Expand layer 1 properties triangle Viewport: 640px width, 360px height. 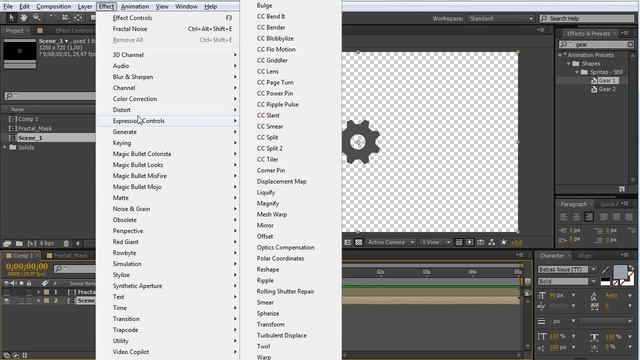[x=38, y=292]
